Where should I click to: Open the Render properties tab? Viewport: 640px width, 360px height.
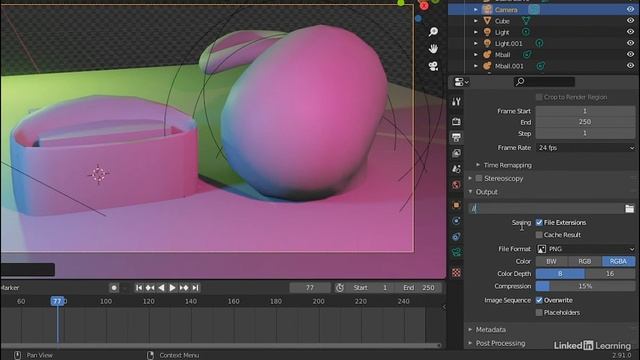click(x=456, y=122)
